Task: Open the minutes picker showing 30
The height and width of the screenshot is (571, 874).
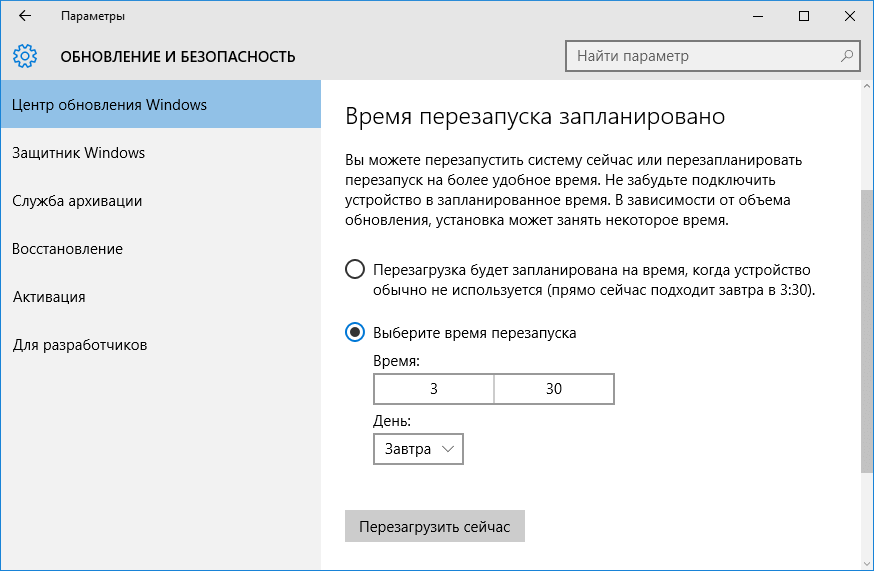Action: coord(554,389)
